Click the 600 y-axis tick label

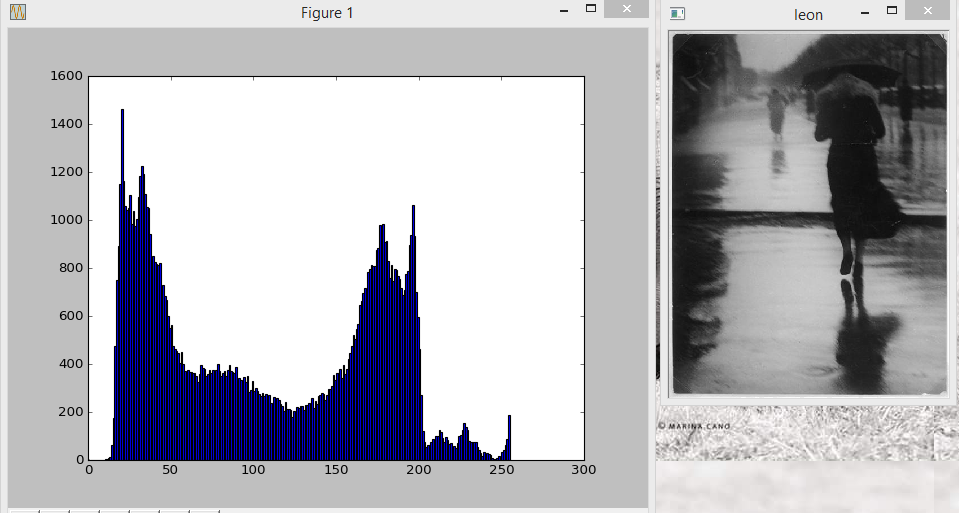70,316
